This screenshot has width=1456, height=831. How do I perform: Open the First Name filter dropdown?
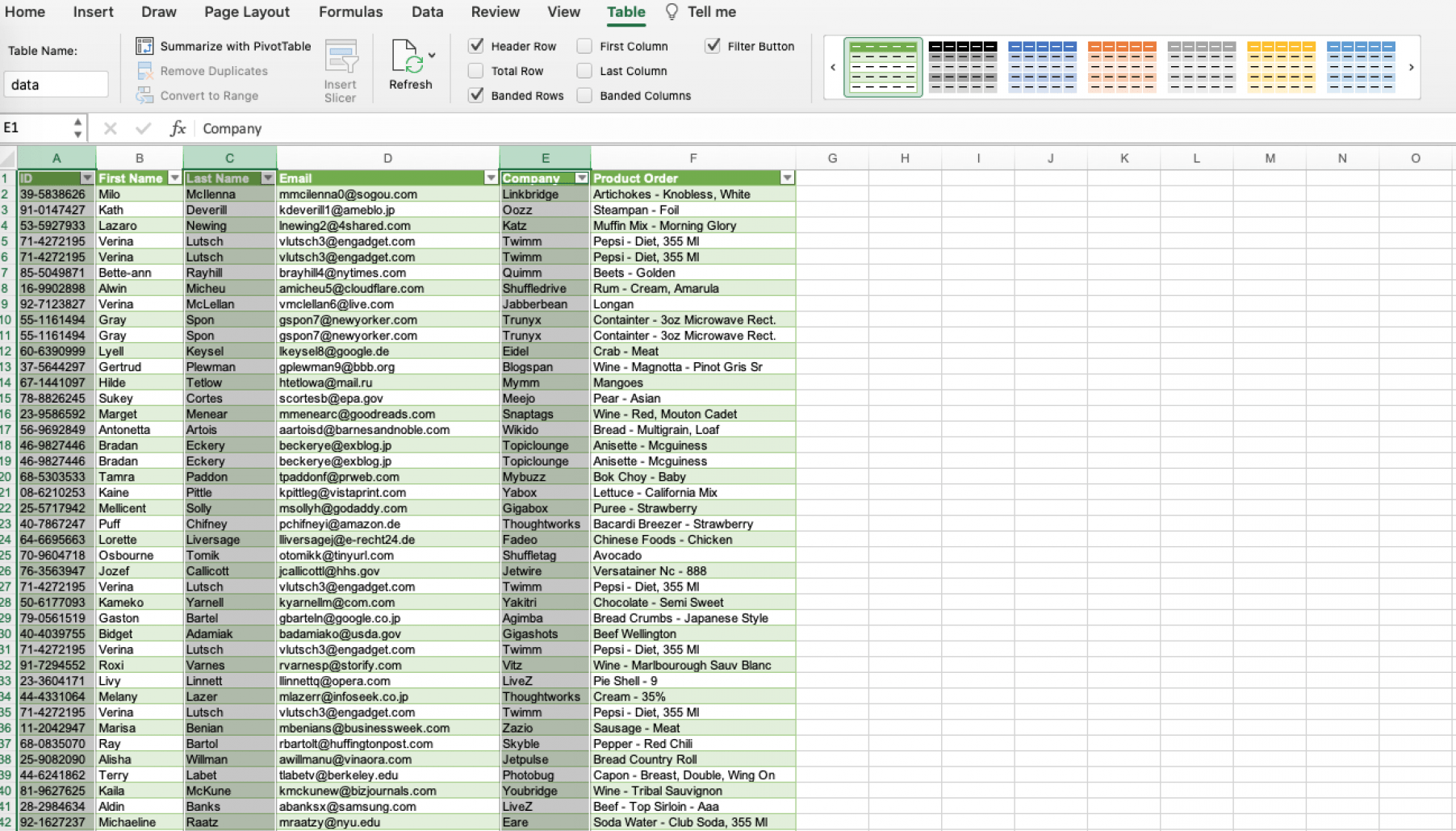coord(174,177)
